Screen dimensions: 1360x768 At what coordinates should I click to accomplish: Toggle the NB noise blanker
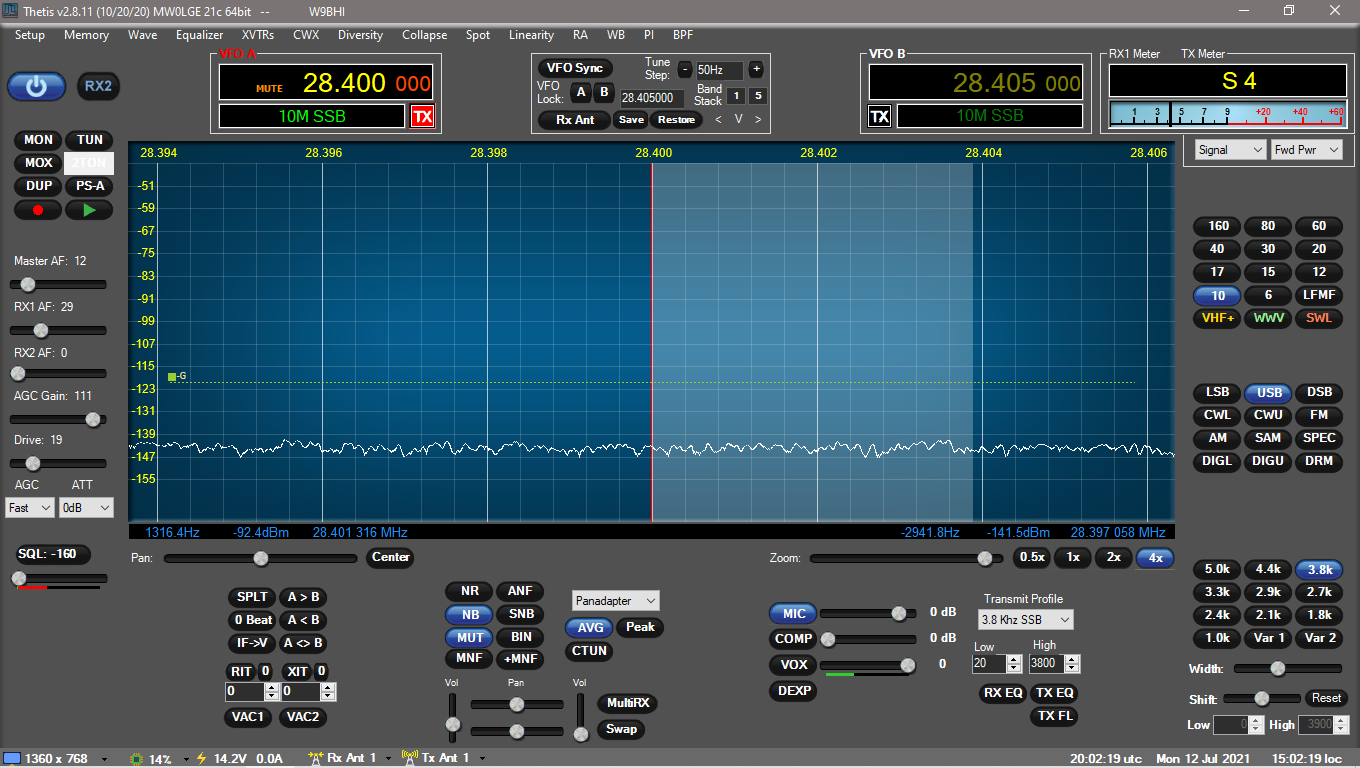pos(468,615)
